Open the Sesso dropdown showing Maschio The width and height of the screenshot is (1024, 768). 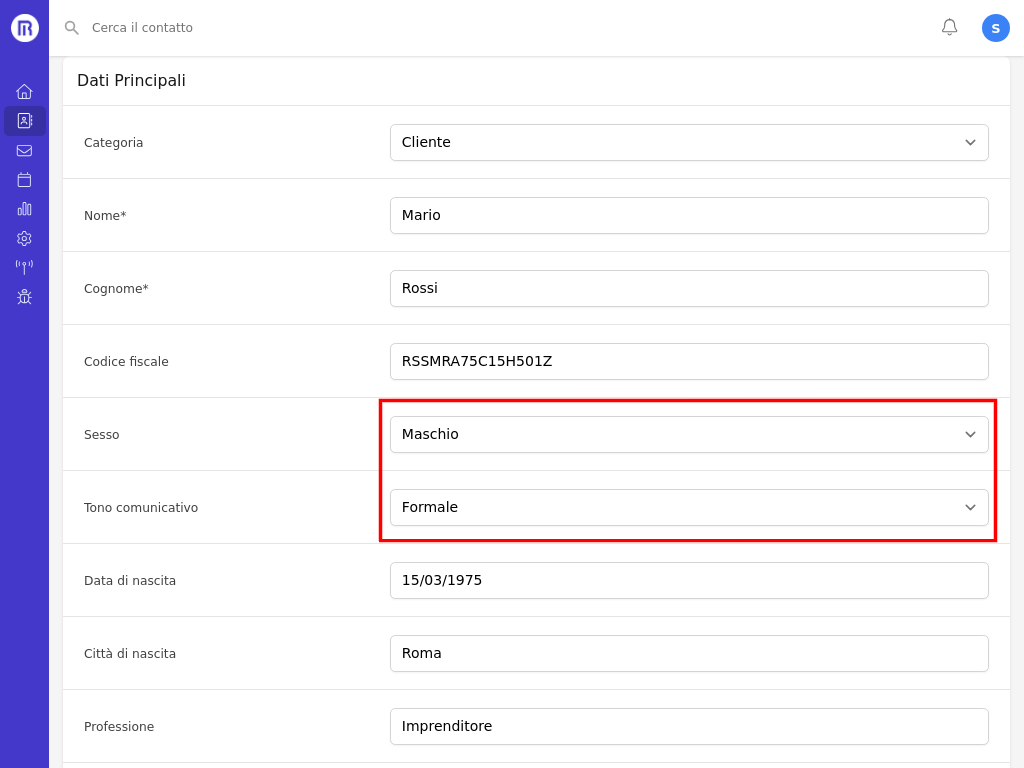pyautogui.click(x=688, y=434)
